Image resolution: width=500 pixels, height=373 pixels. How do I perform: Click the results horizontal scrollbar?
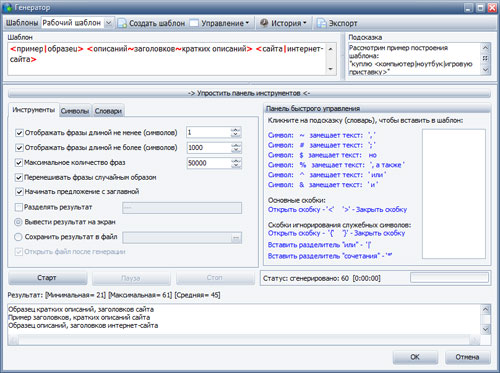(244, 340)
